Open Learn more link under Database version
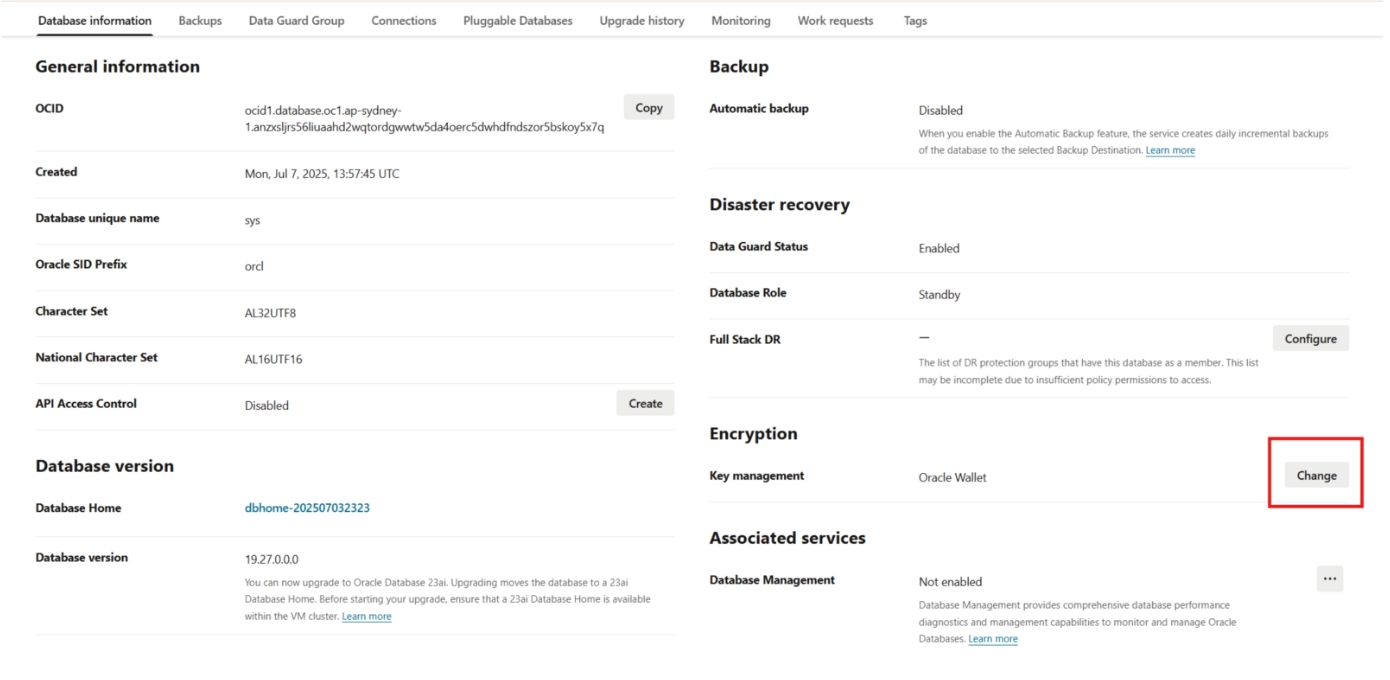 pyautogui.click(x=366, y=617)
